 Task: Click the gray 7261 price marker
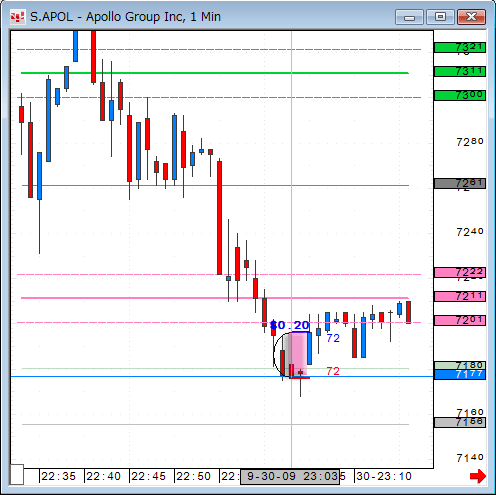coord(460,183)
